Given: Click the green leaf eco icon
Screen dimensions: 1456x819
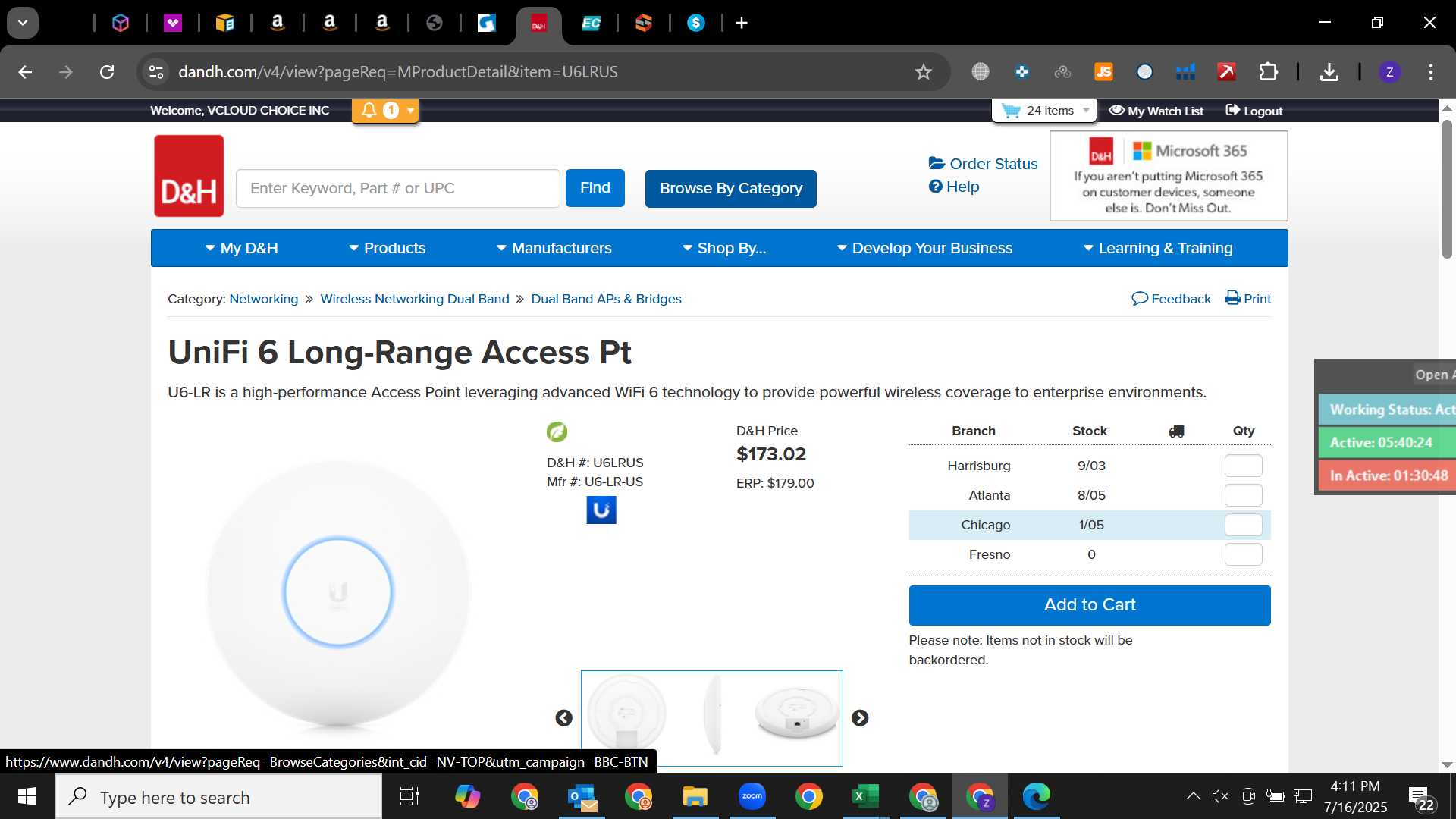Looking at the screenshot, I should pos(557,431).
